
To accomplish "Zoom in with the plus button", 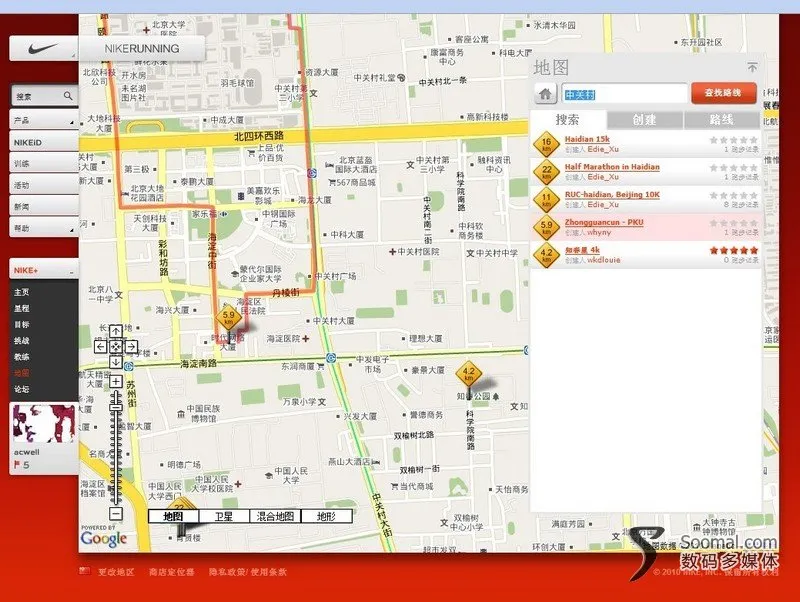I will [x=116, y=381].
